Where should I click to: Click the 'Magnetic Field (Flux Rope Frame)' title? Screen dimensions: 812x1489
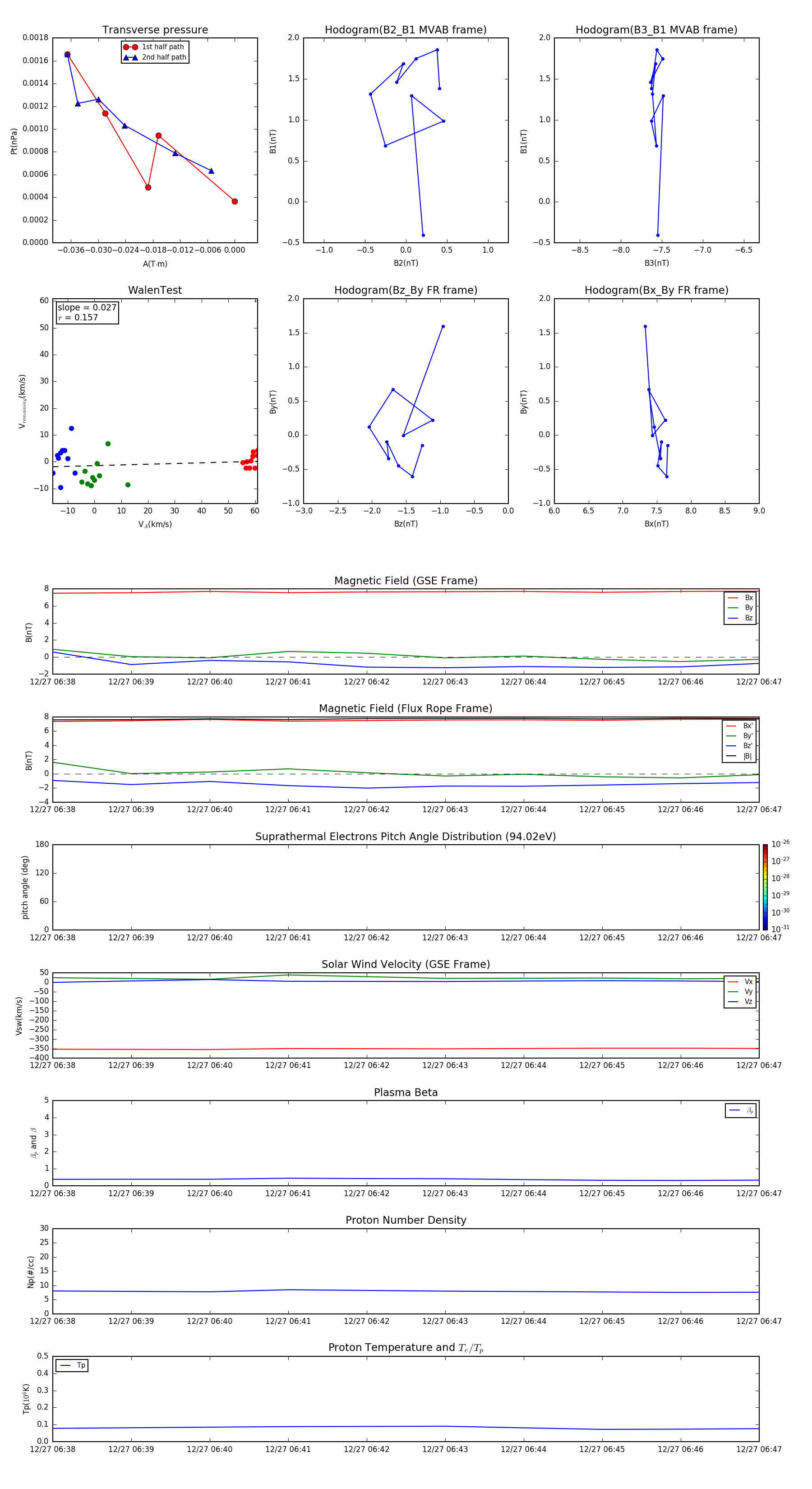pos(406,708)
